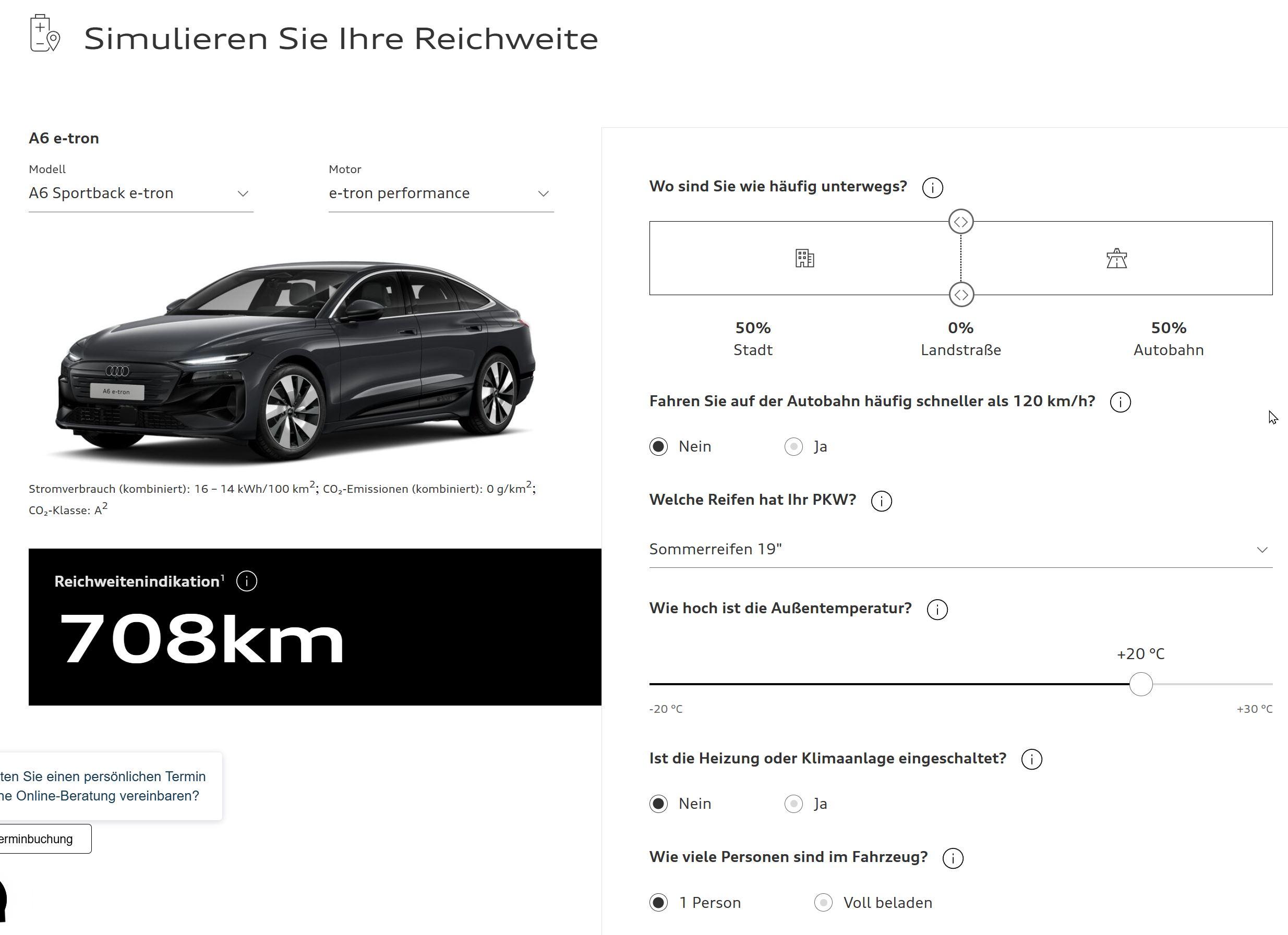Viewport: 1288px width, 935px height.
Task: Click the bottom handle of the route split slider
Action: pos(961,295)
